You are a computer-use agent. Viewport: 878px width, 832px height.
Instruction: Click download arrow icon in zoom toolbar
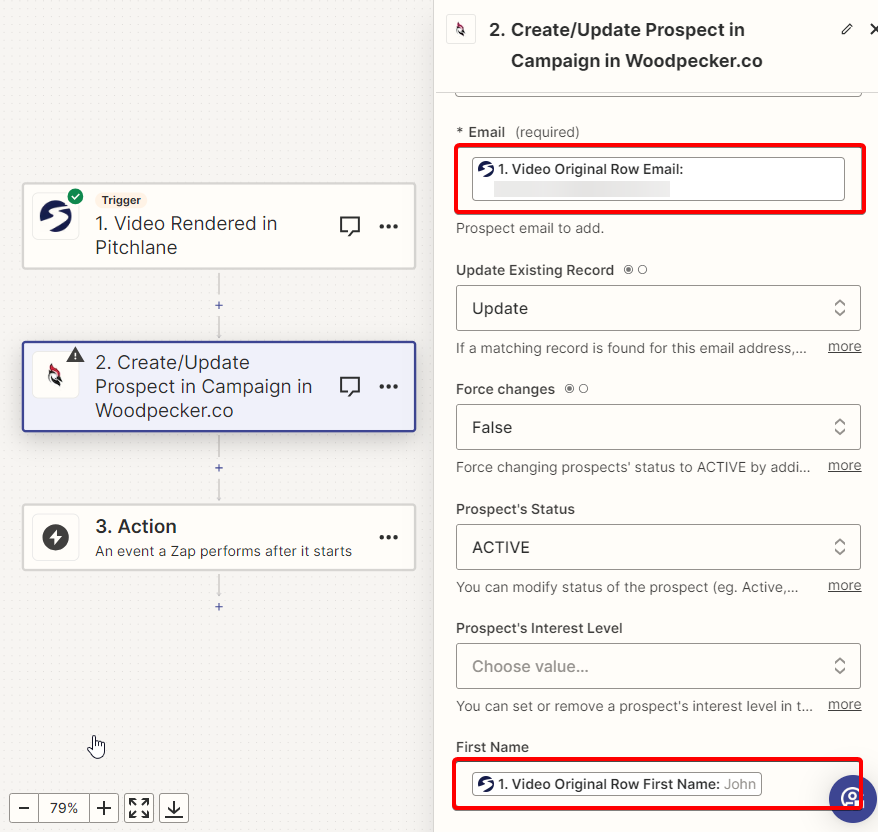click(x=174, y=808)
